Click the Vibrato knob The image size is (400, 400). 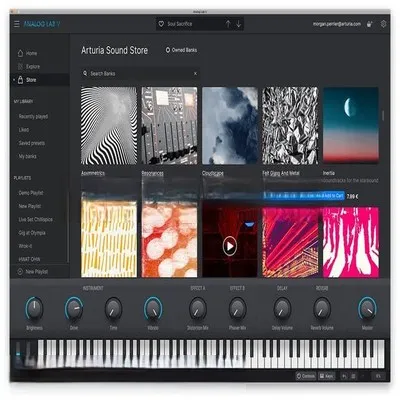[x=153, y=308]
